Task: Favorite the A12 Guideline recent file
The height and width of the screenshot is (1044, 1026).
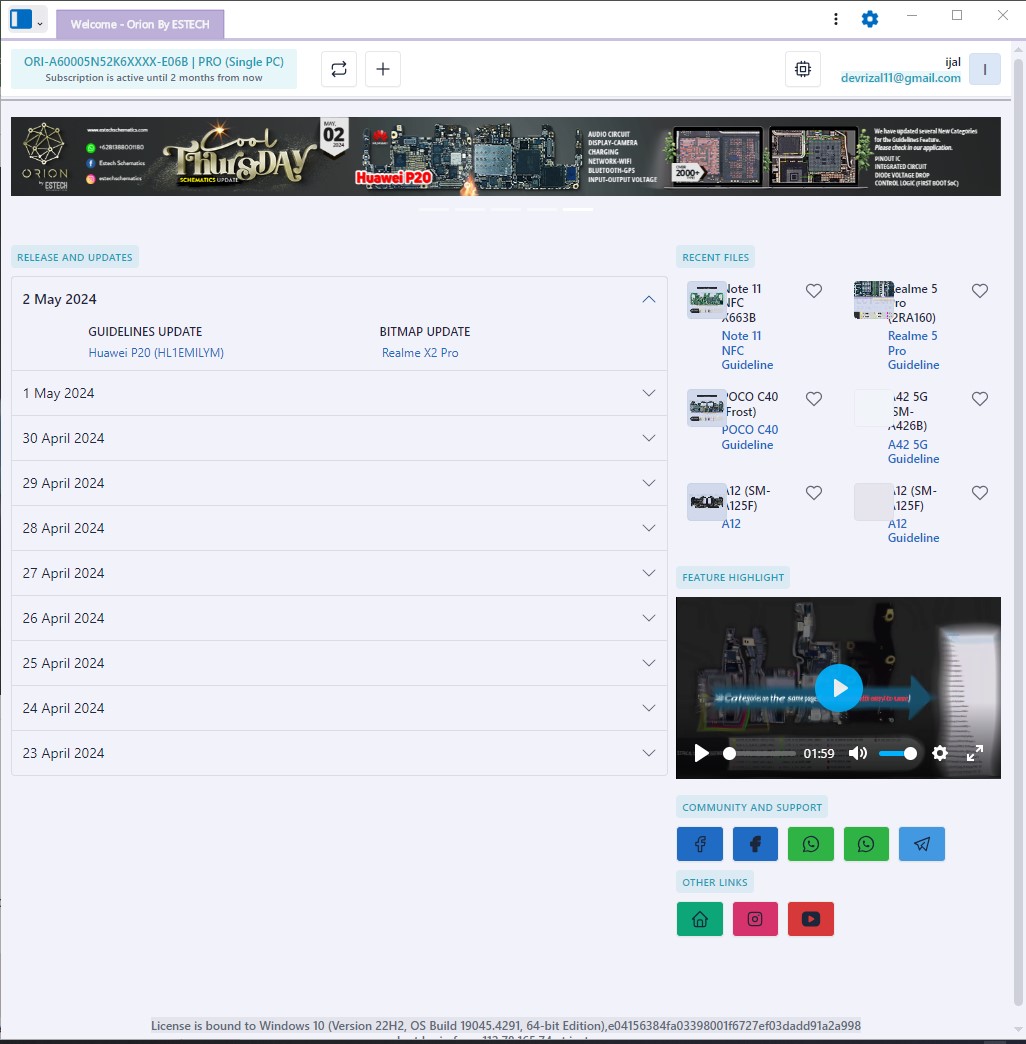Action: click(979, 493)
